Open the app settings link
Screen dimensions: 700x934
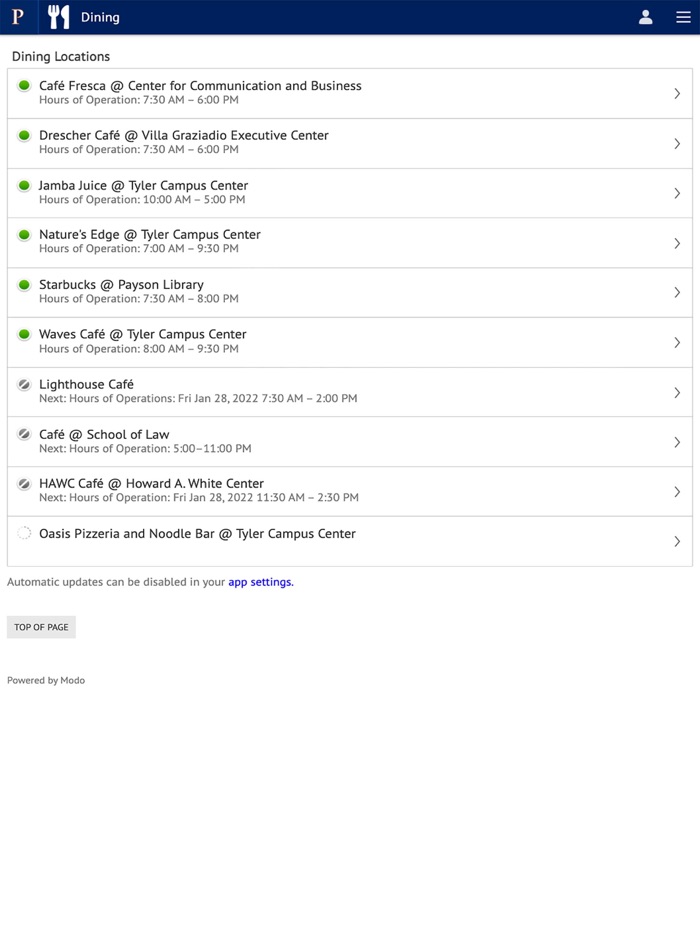(260, 582)
